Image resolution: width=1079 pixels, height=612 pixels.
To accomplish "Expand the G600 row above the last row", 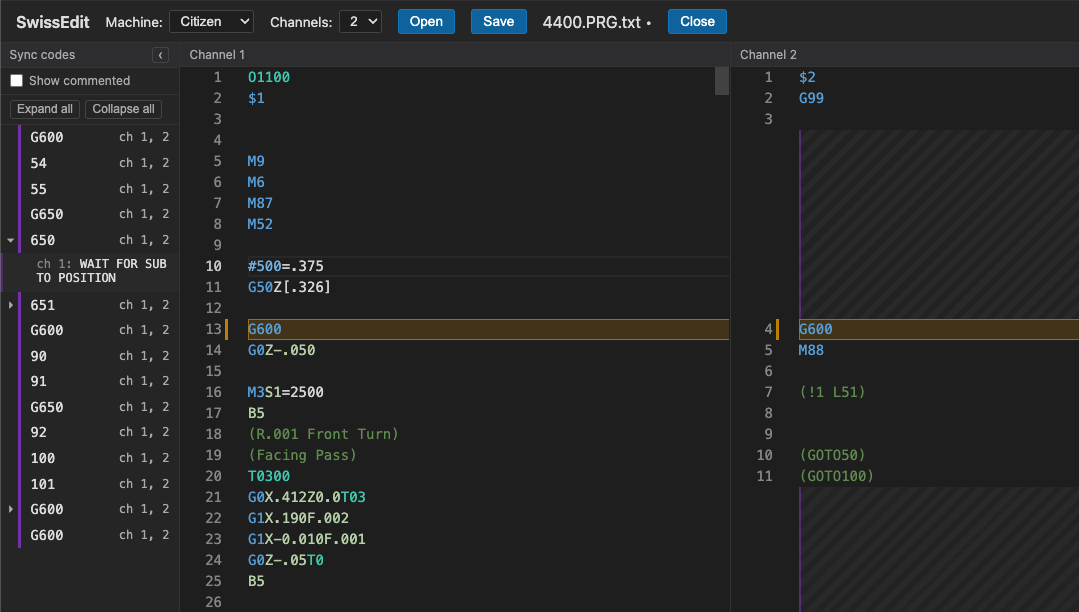I will 10,509.
